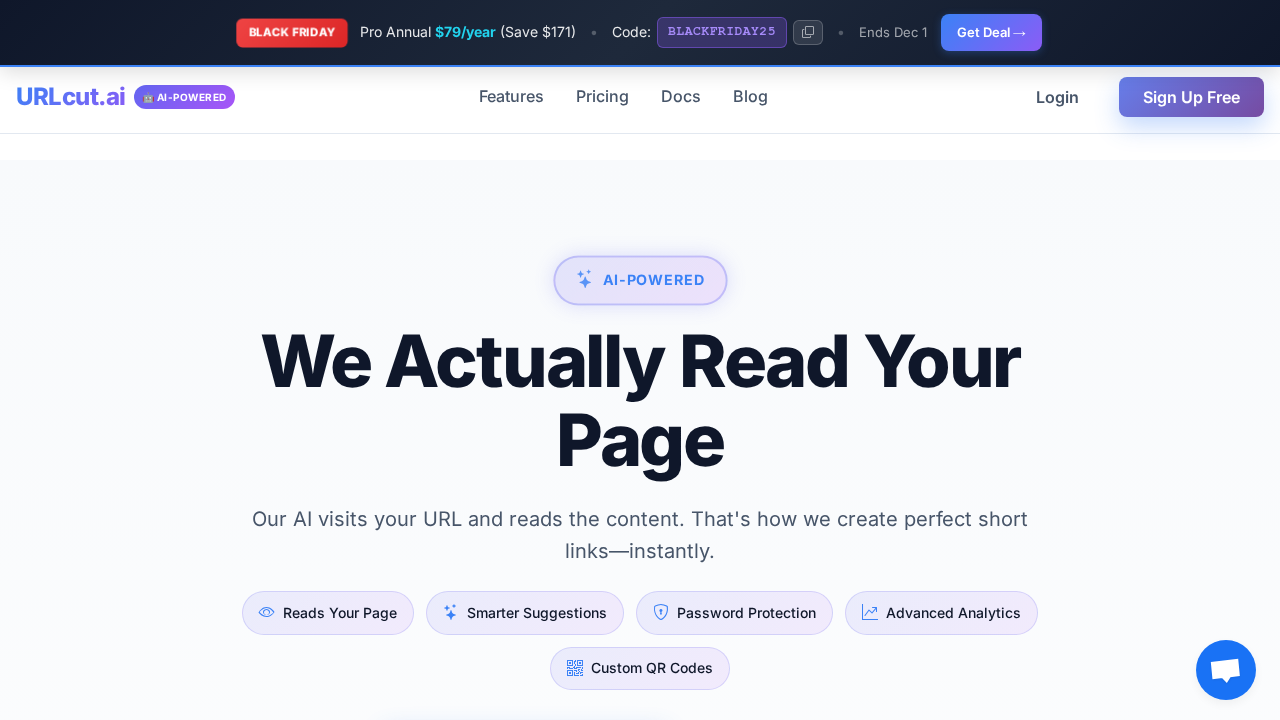The width and height of the screenshot is (1280, 720).
Task: Open the Docs navigation link
Action: click(680, 97)
